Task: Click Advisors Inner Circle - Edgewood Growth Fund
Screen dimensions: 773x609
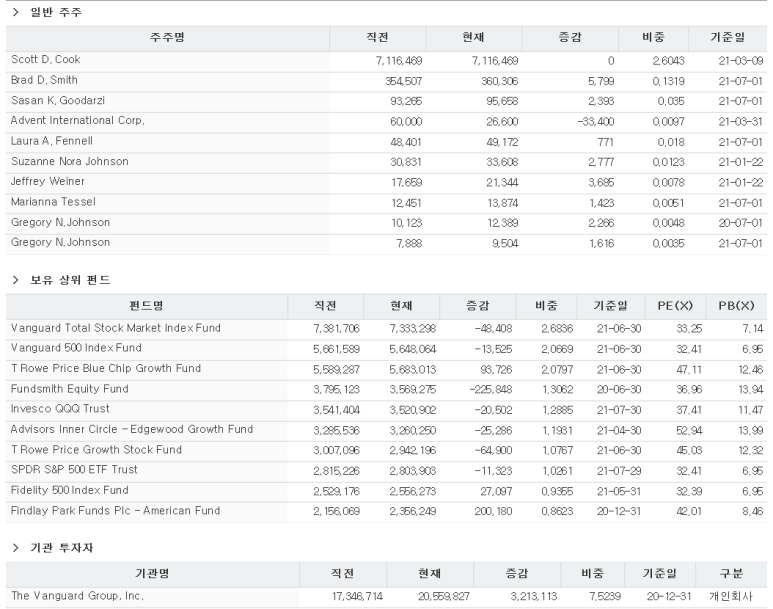Action: [x=132, y=430]
